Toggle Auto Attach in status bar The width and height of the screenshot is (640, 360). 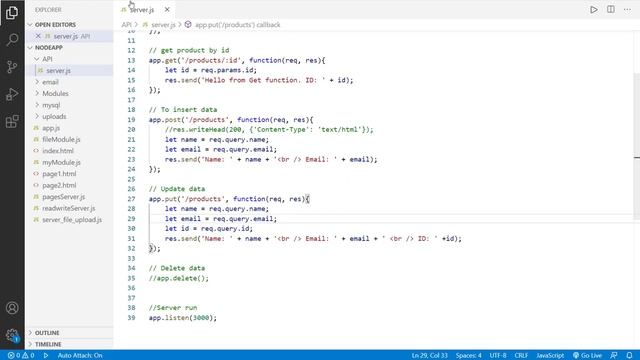(x=80, y=356)
